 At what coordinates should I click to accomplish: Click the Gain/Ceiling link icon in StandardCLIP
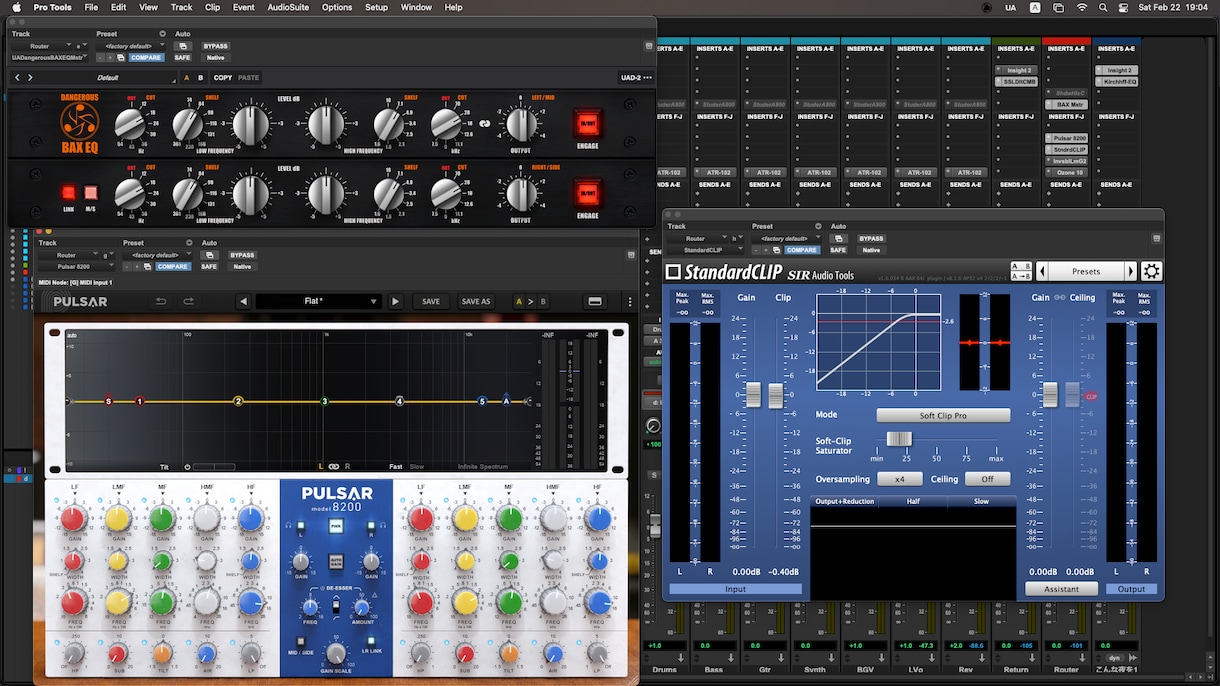tap(1061, 297)
